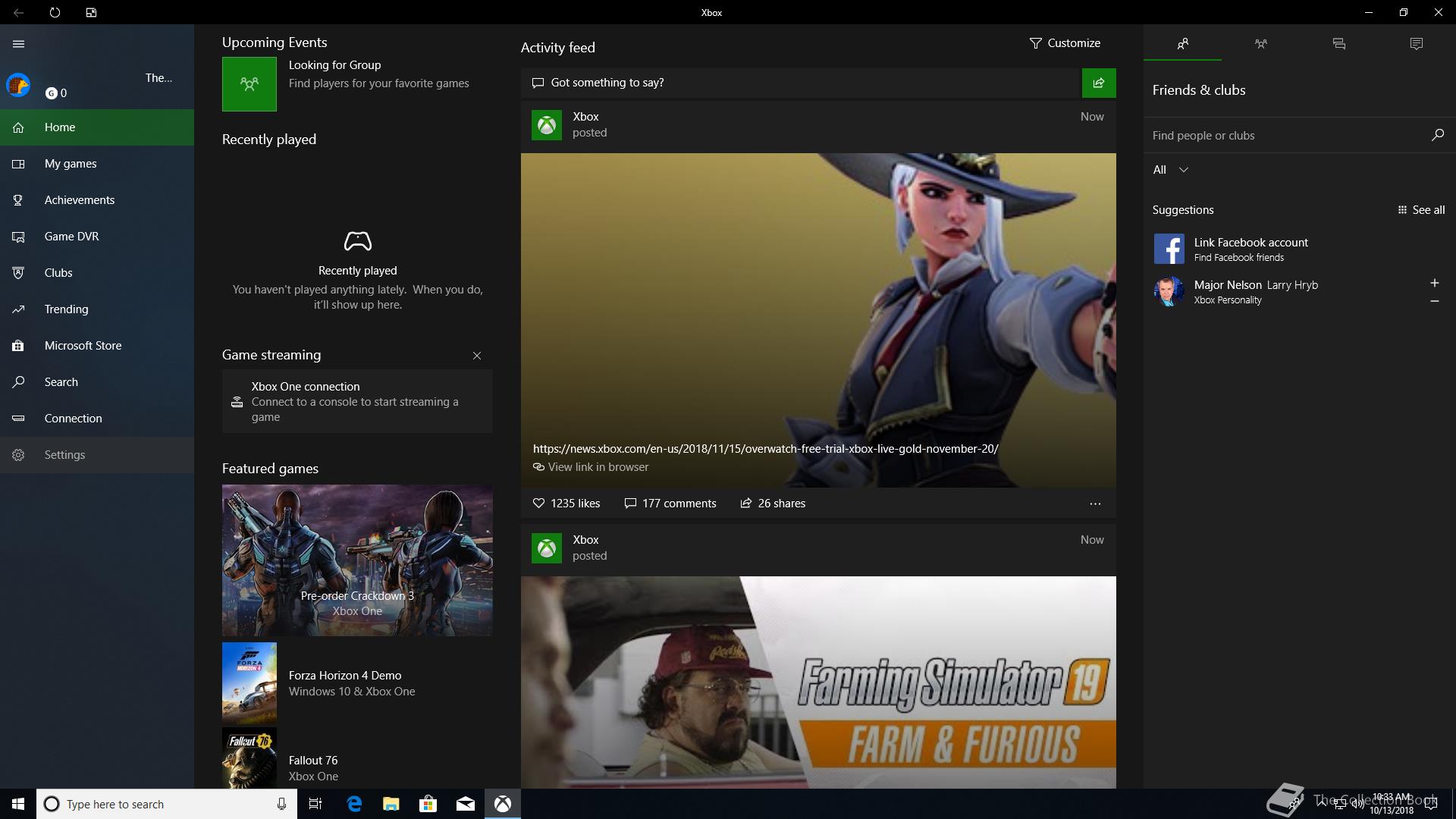Click Customize activity feed filter

(1065, 43)
